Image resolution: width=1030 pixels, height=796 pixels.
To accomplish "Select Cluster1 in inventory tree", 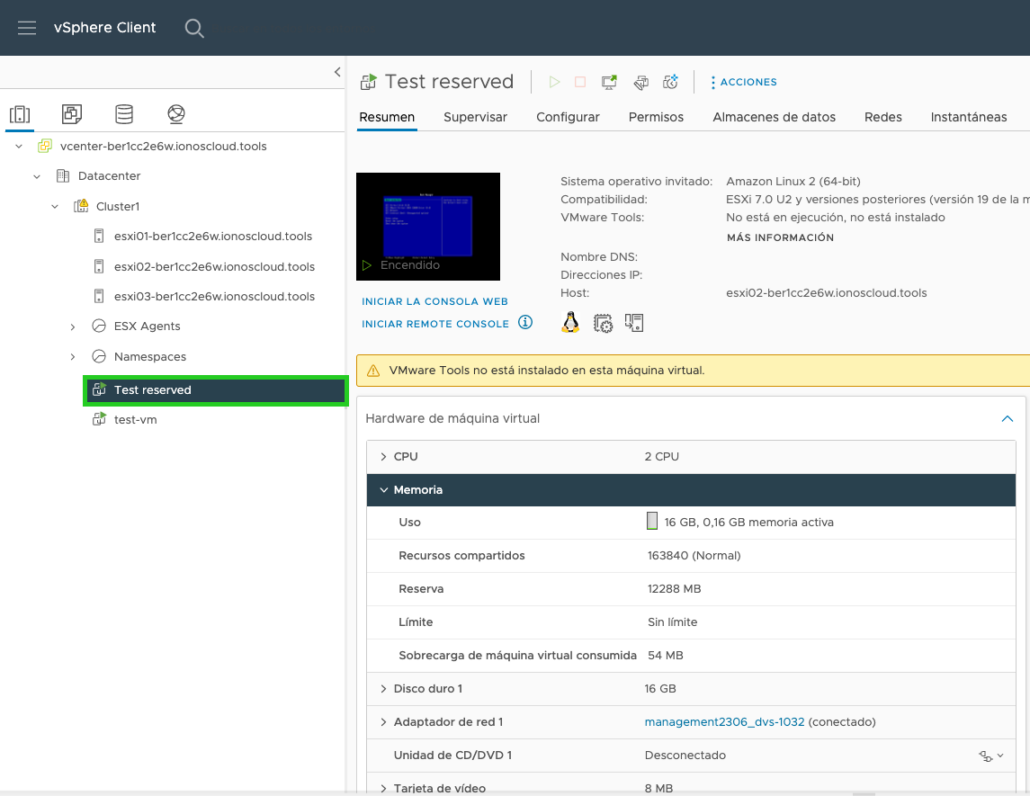I will tap(118, 206).
